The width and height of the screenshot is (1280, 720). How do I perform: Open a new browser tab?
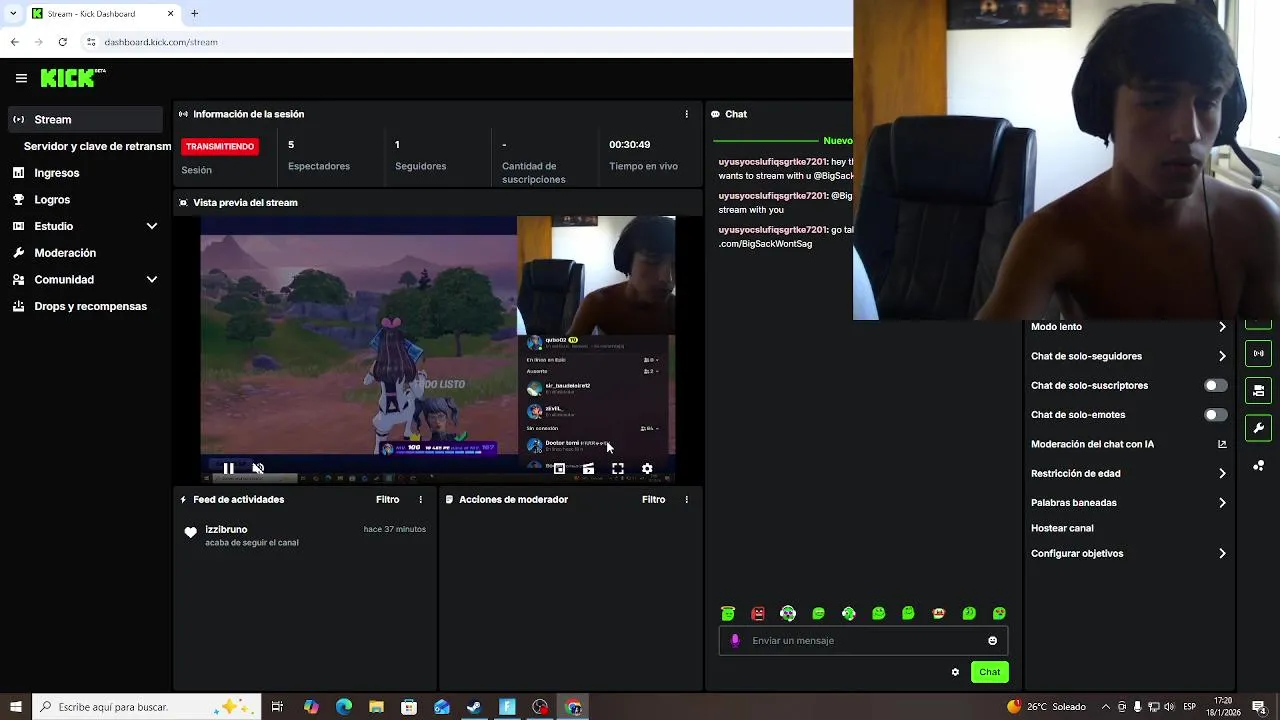tap(194, 13)
